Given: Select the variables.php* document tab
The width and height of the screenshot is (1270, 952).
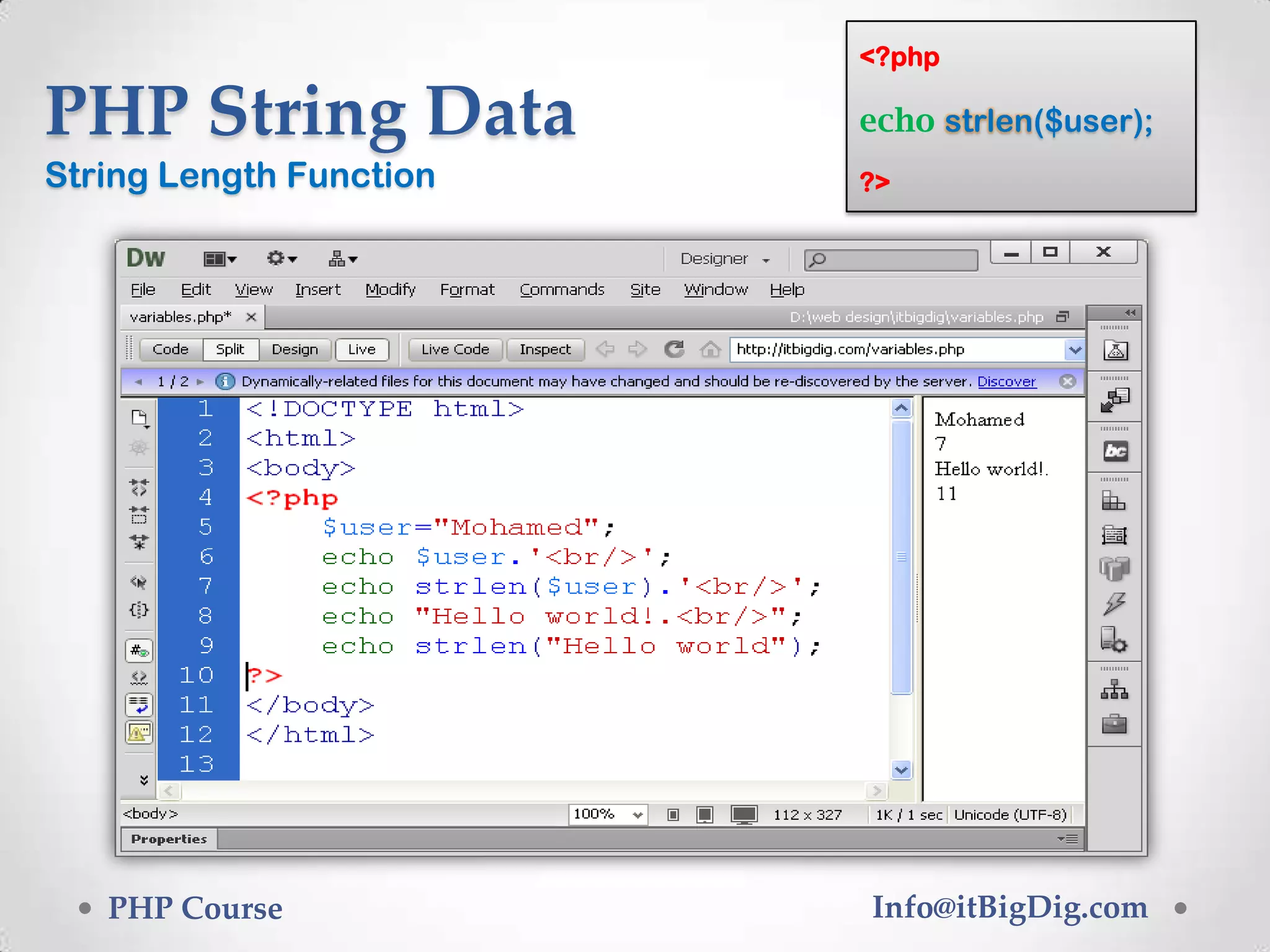Looking at the screenshot, I should click(x=180, y=317).
